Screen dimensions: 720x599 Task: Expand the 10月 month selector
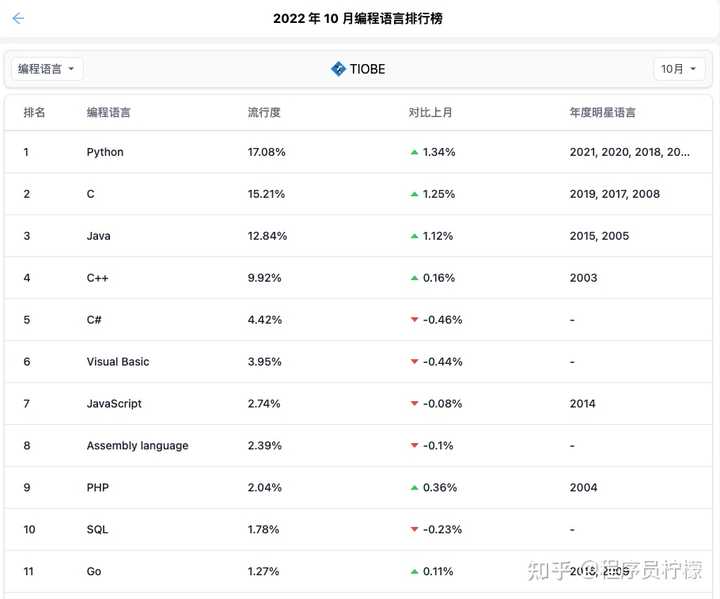pyautogui.click(x=679, y=69)
